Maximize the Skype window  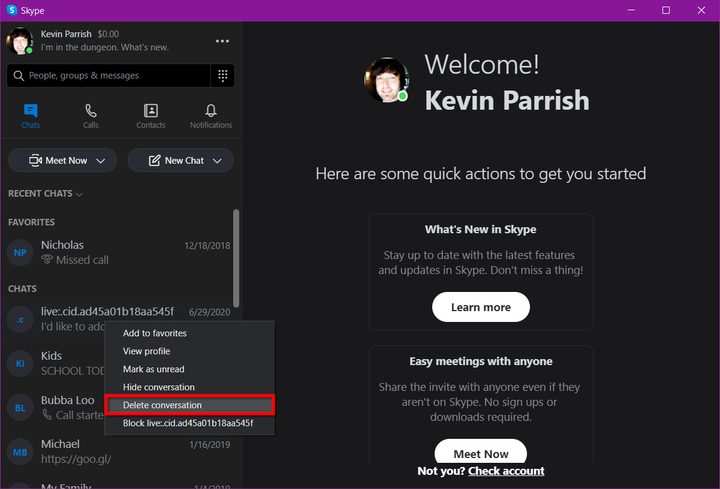[x=666, y=10]
